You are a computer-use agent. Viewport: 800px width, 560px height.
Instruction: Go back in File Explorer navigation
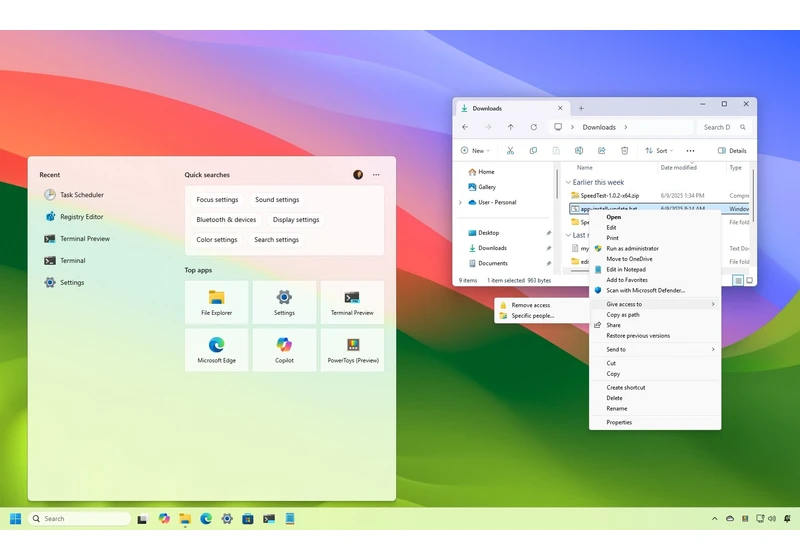[x=465, y=127]
